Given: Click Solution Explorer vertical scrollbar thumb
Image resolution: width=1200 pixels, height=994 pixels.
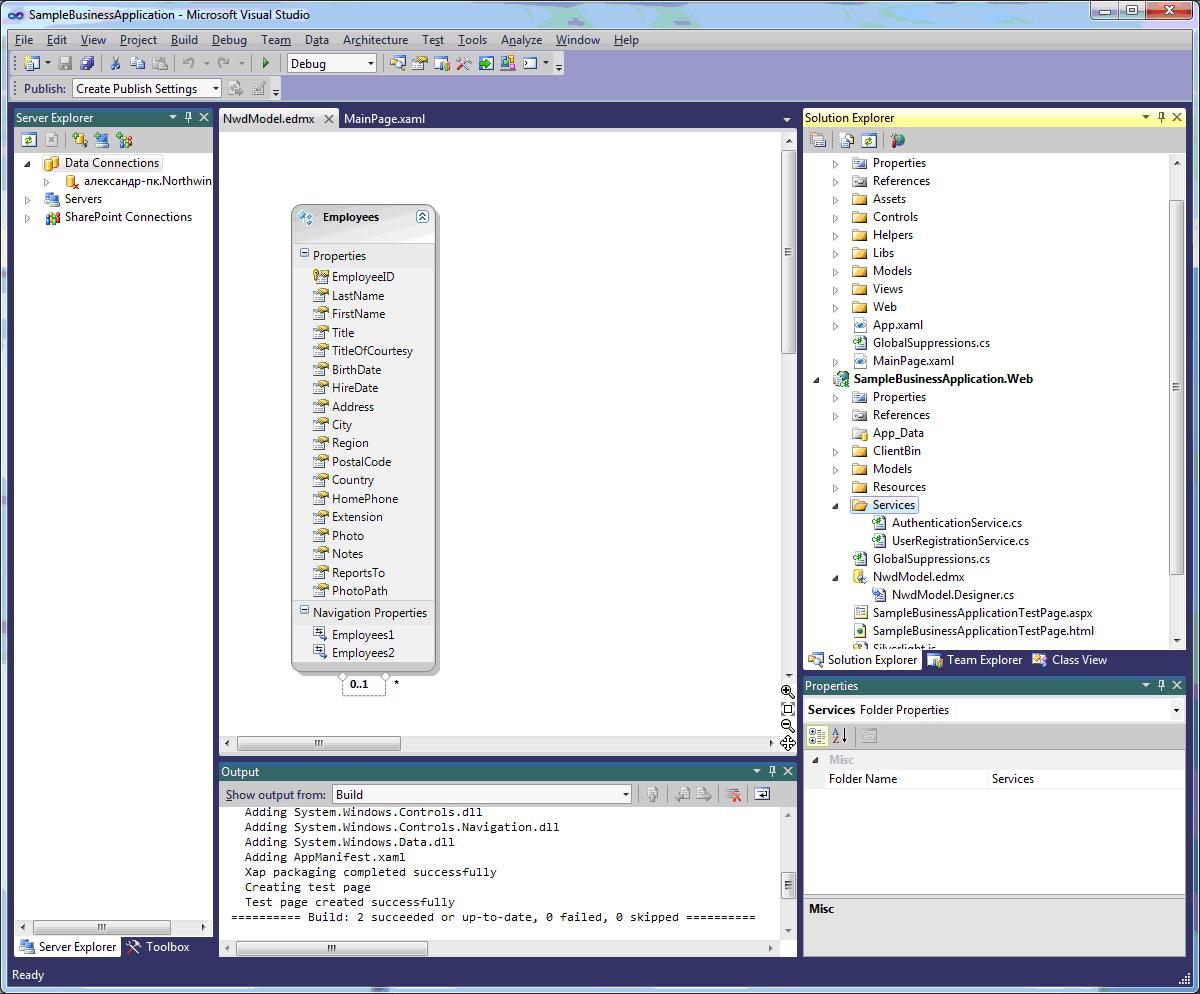Looking at the screenshot, I should click(x=1176, y=387).
